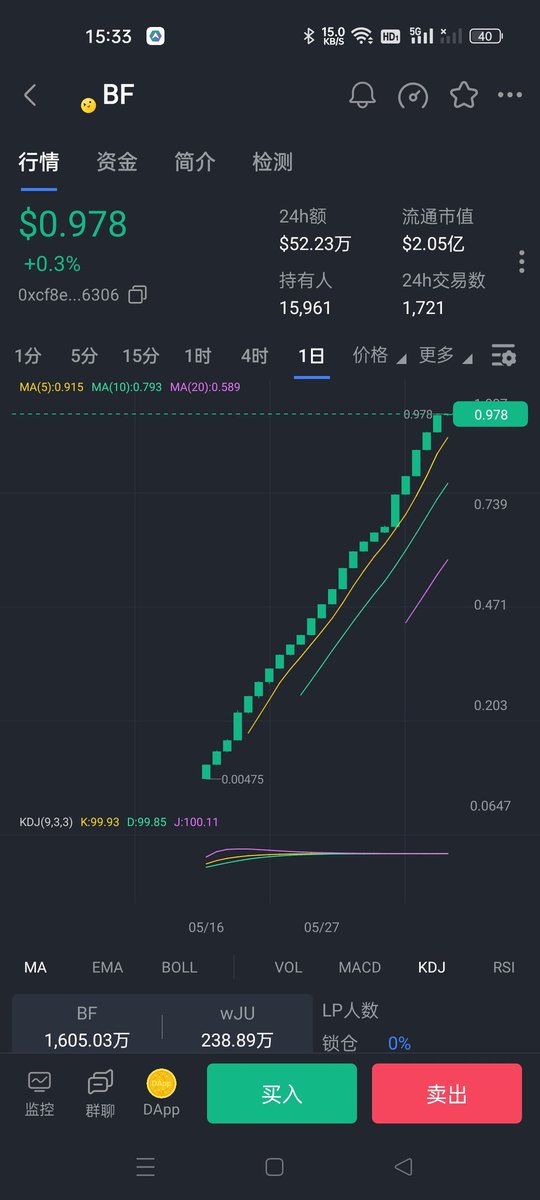540x1200 pixels.
Task: Tap BF token name in header
Action: click(x=118, y=95)
